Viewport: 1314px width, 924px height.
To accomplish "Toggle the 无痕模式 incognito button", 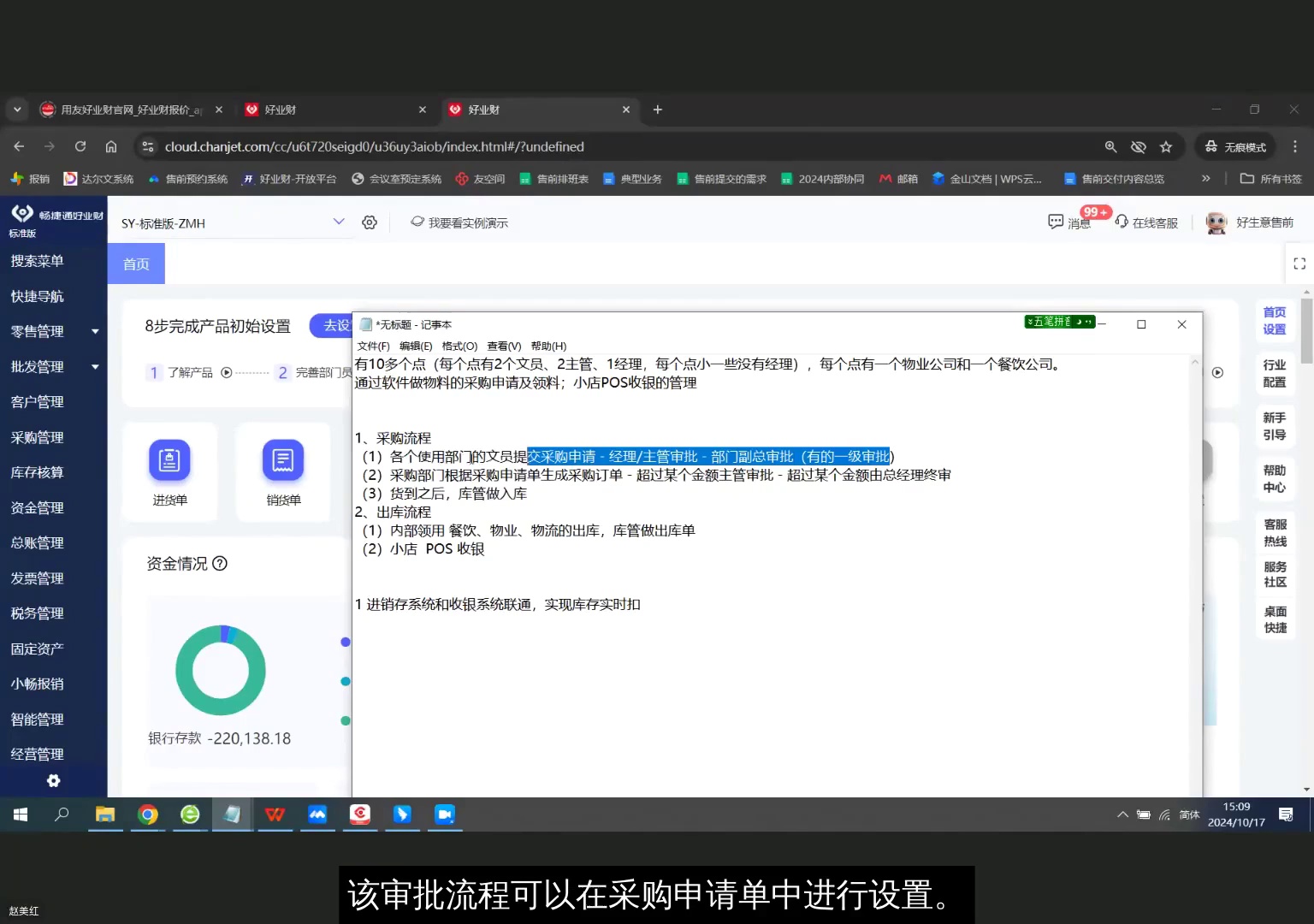I will (1234, 146).
